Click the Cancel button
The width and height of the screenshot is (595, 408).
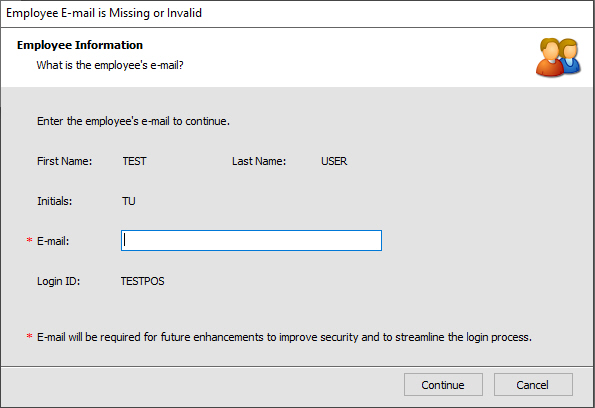click(x=533, y=385)
